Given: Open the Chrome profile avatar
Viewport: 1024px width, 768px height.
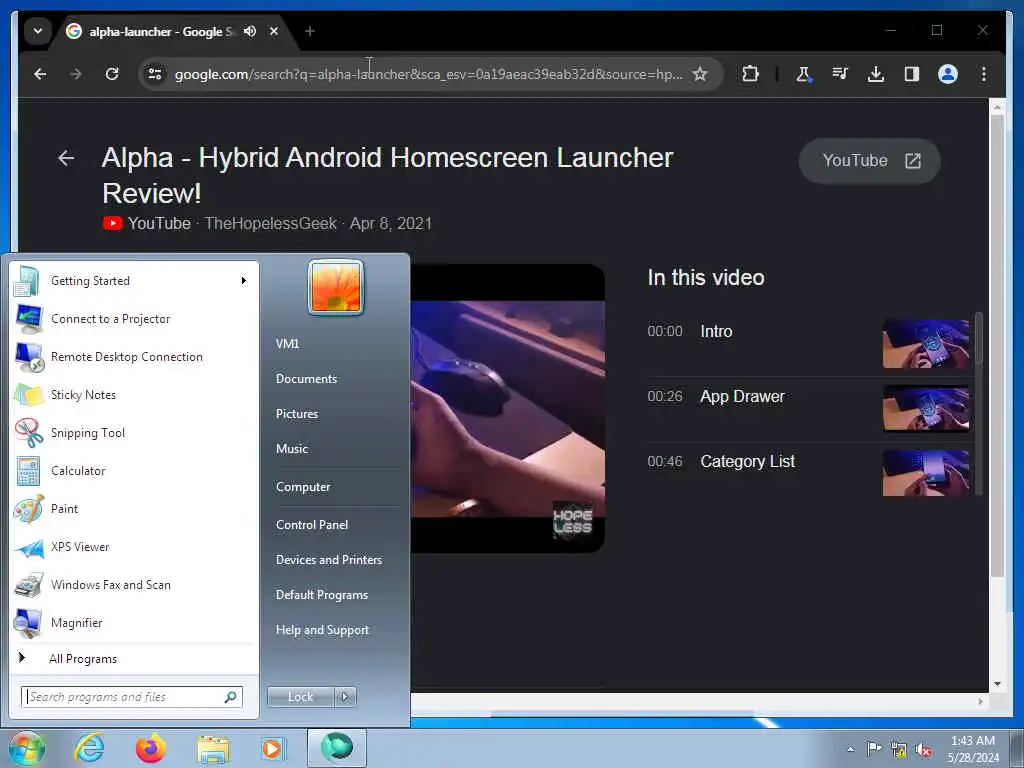Looking at the screenshot, I should [948, 74].
